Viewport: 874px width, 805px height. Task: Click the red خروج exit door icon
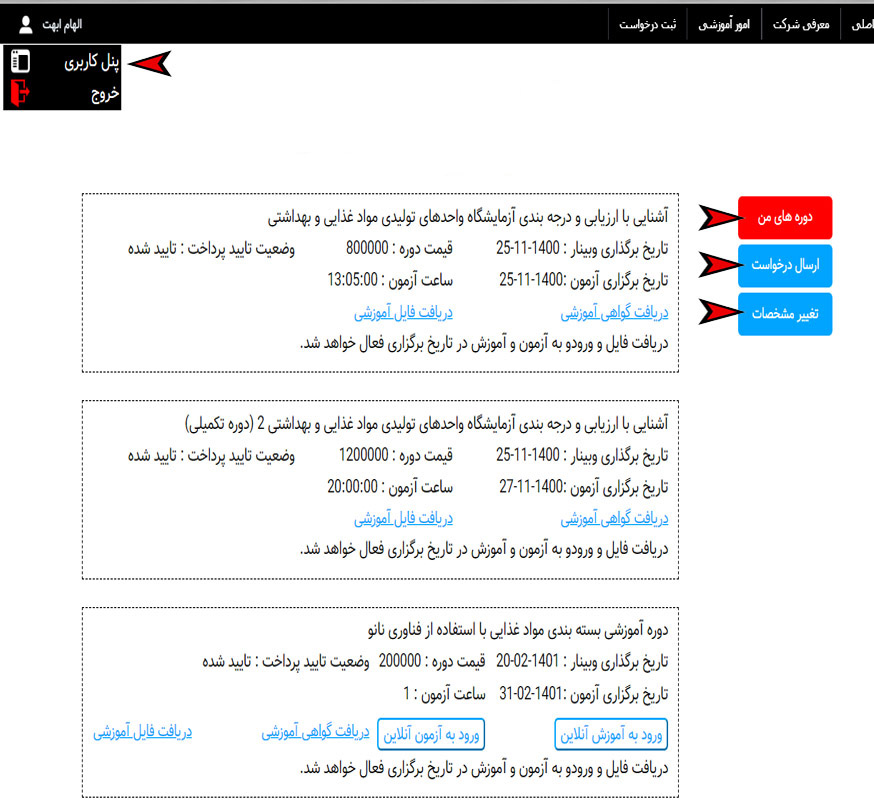pyautogui.click(x=20, y=93)
